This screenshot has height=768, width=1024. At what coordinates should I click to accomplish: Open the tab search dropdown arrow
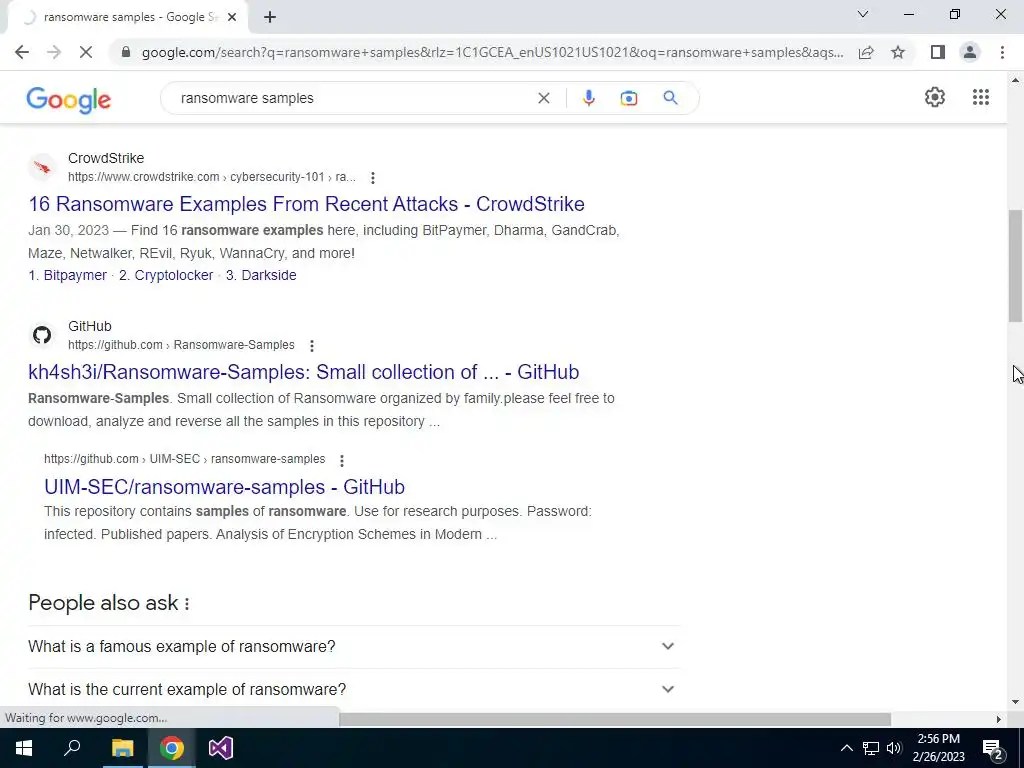point(863,14)
